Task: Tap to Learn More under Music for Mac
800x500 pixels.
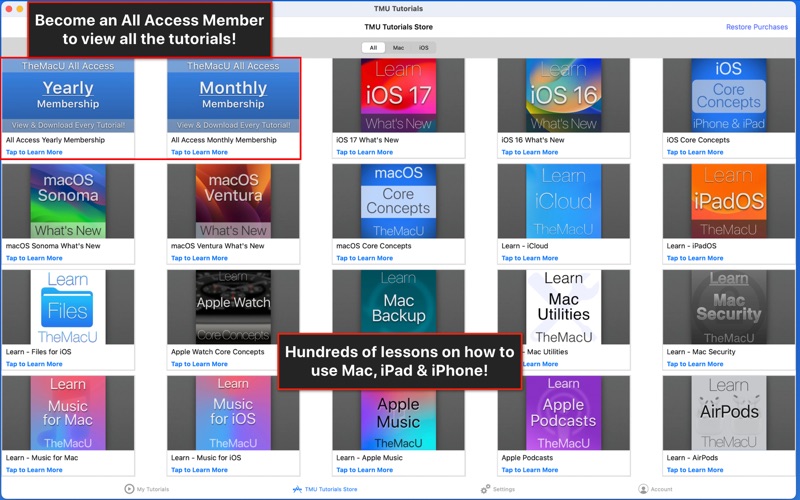Action: tap(34, 470)
